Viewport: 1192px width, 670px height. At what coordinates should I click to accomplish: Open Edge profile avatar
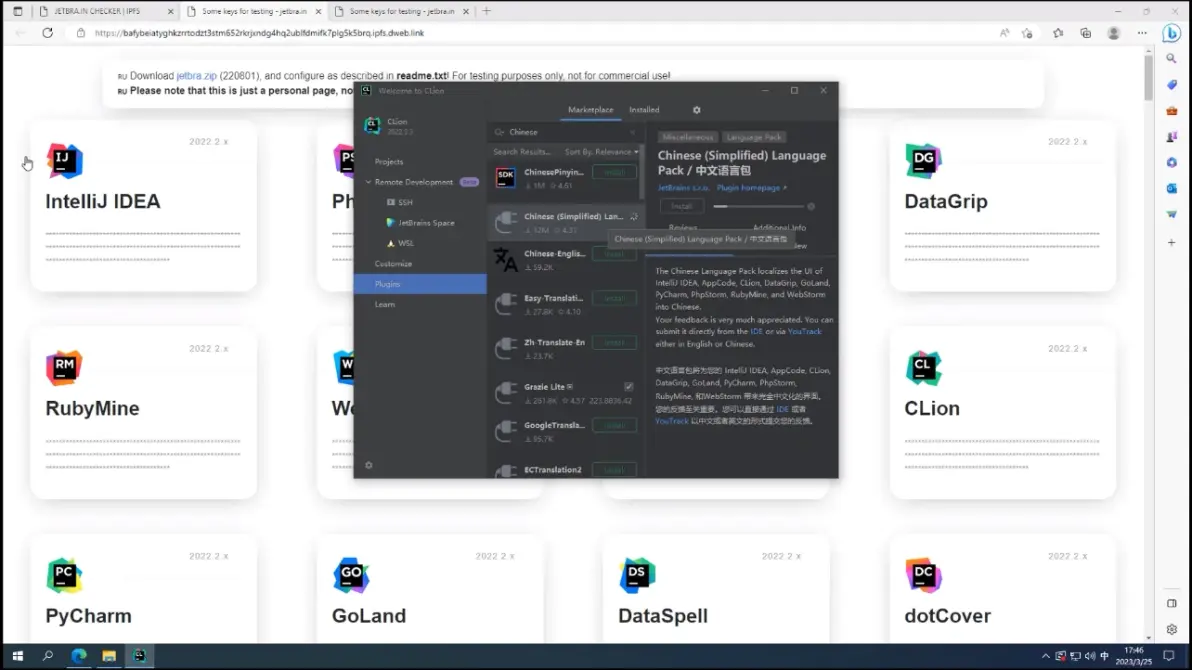pos(1114,33)
